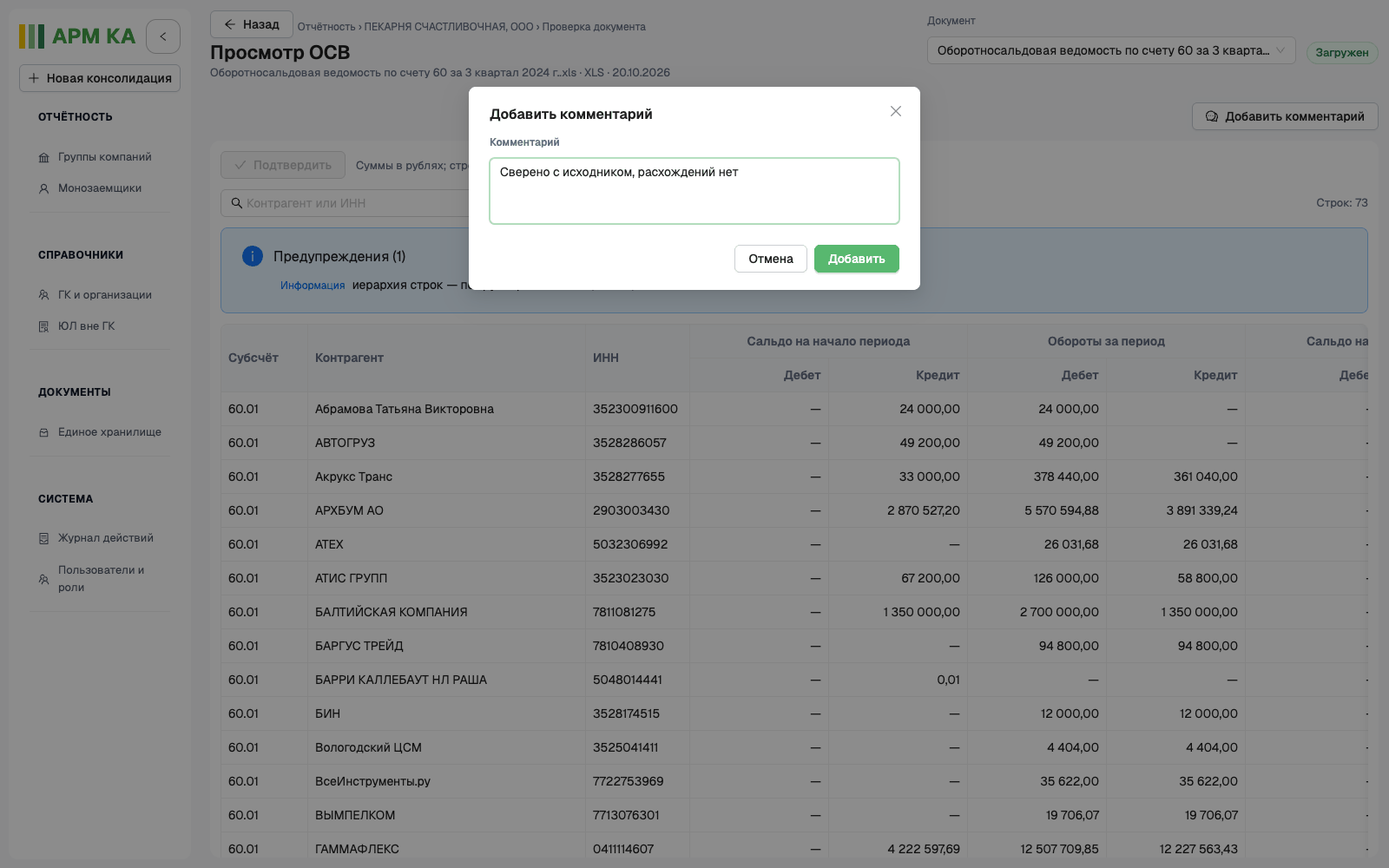The height and width of the screenshot is (868, 1389).
Task: Click the green Добавить button
Action: click(x=856, y=259)
